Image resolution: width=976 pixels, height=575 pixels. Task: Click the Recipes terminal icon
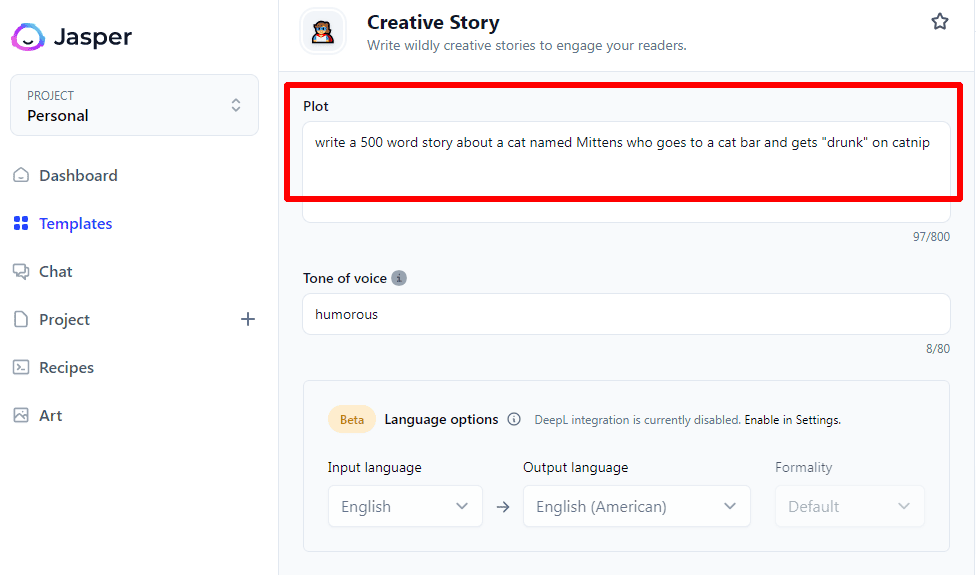point(21,368)
